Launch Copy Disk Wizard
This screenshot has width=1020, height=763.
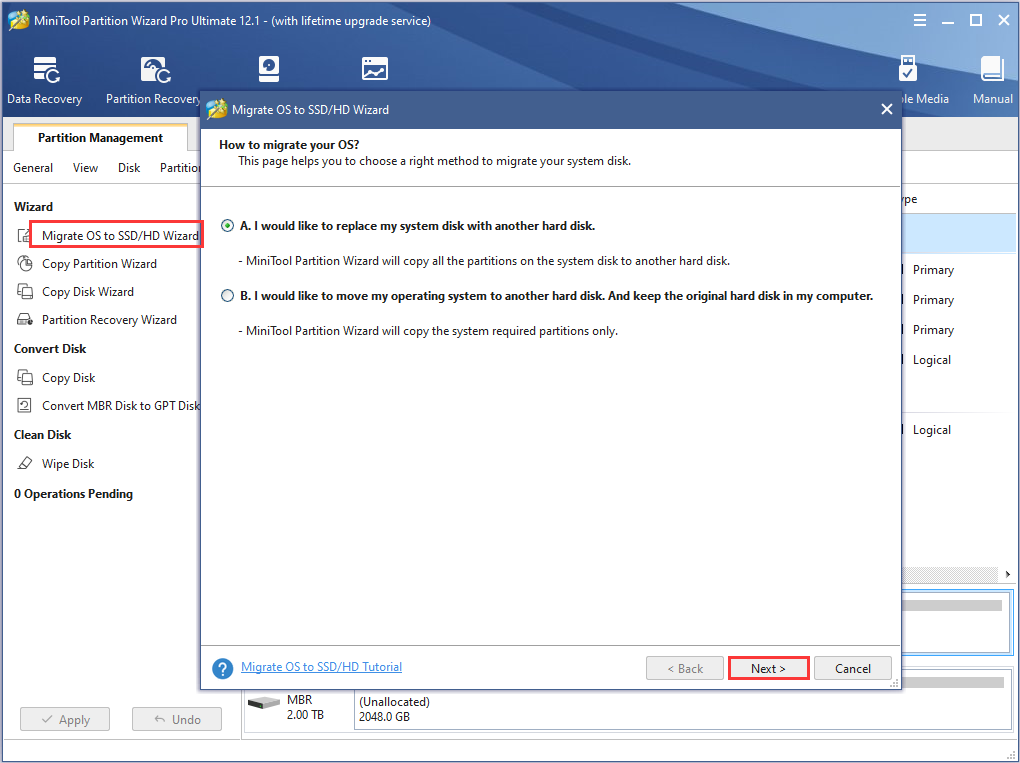[88, 291]
